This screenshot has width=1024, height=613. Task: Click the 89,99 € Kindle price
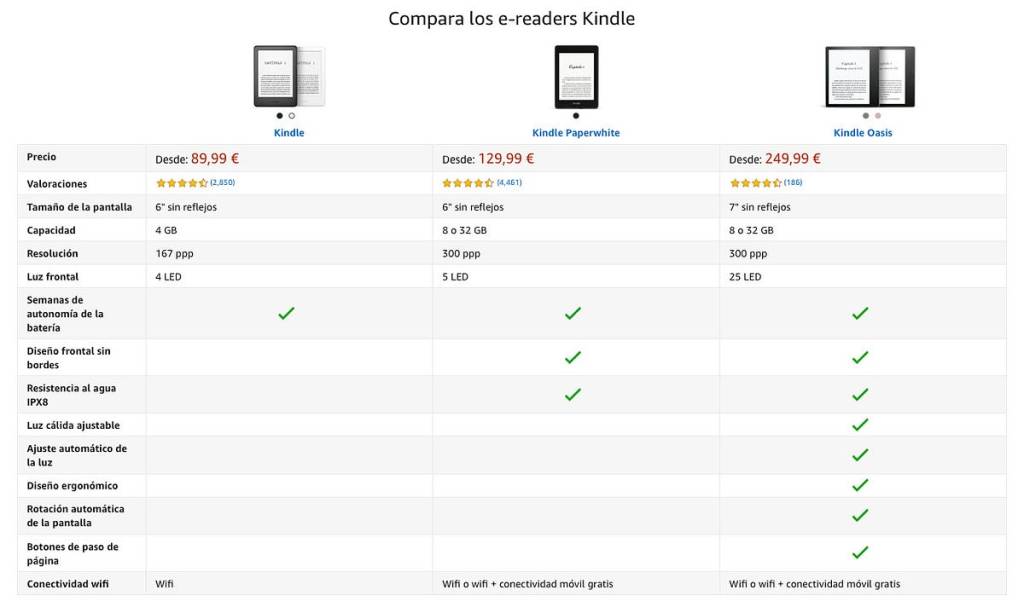[215, 158]
